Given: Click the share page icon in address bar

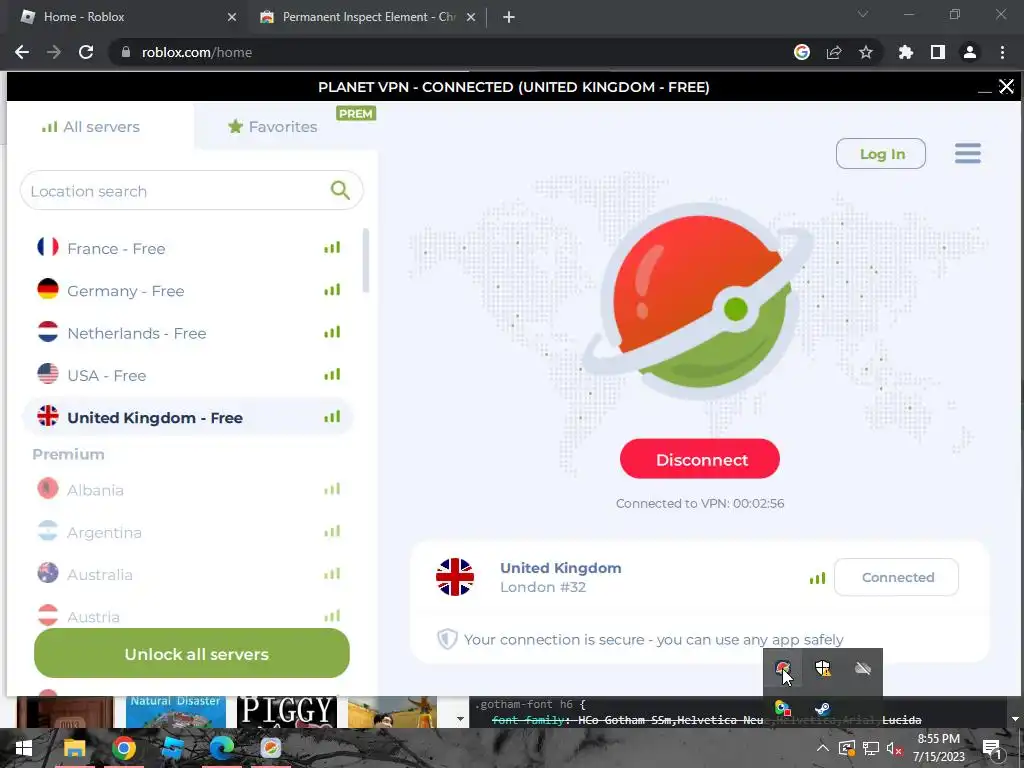Looking at the screenshot, I should click(x=834, y=52).
